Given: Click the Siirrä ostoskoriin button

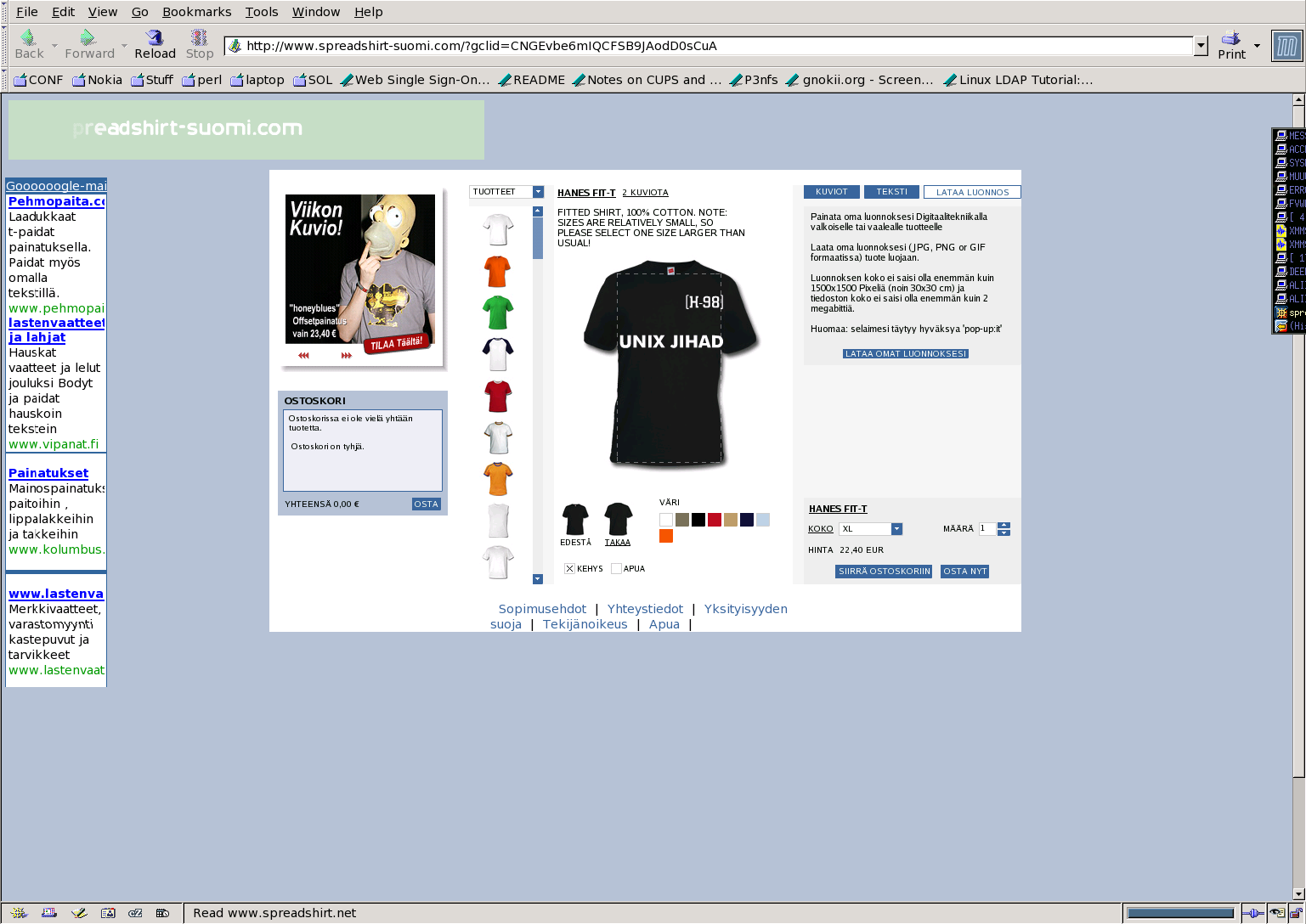Looking at the screenshot, I should pyautogui.click(x=883, y=572).
